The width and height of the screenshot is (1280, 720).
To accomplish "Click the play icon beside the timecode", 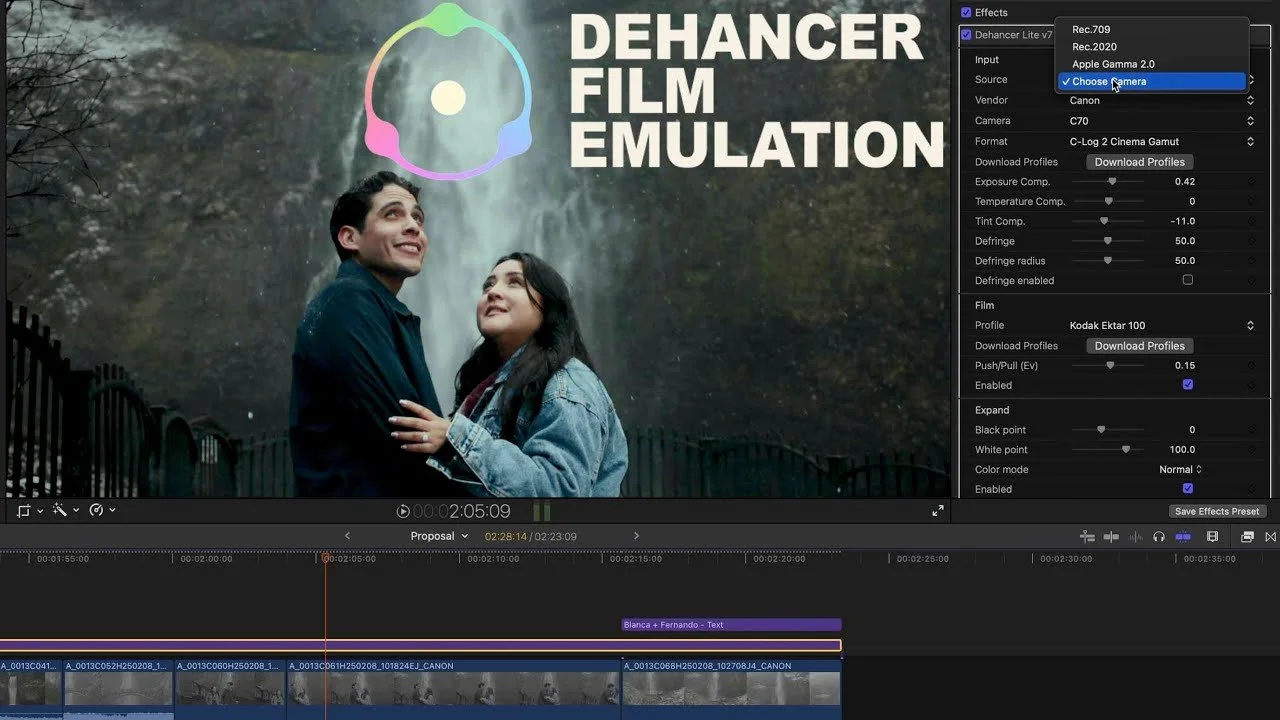I will [x=403, y=511].
